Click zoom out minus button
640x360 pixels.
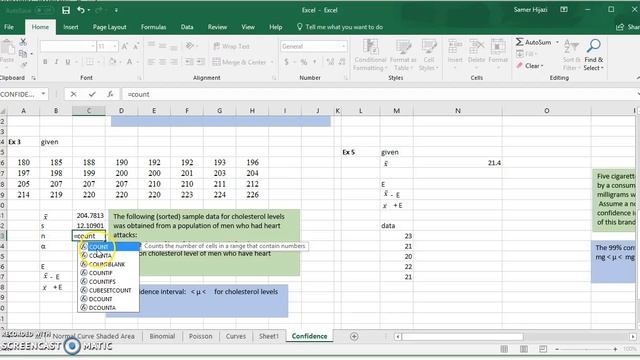pos(556,349)
